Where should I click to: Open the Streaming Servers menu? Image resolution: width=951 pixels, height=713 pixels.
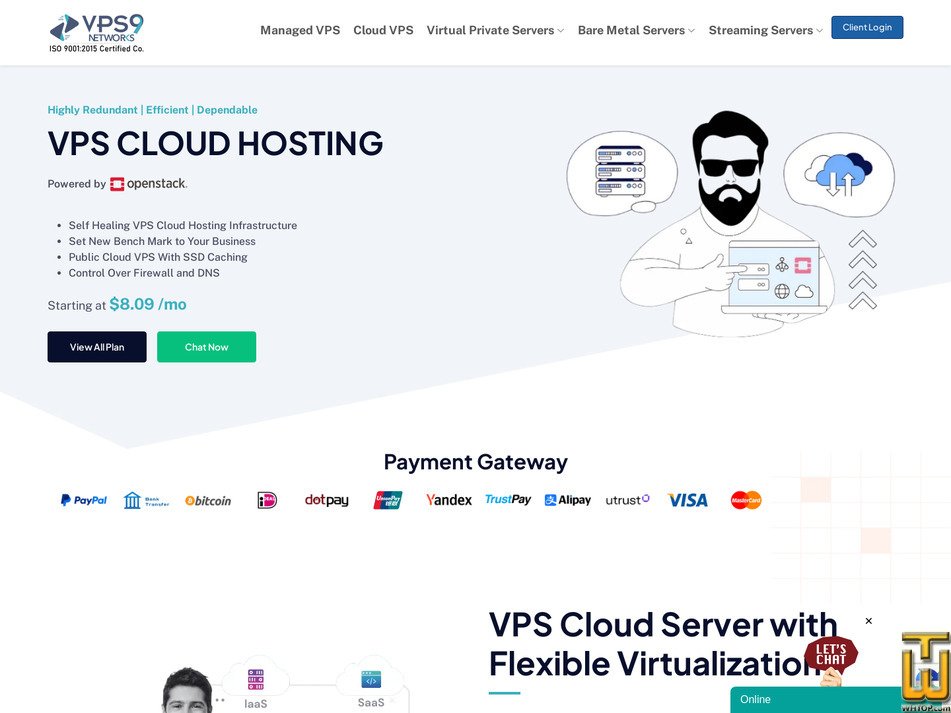point(761,30)
